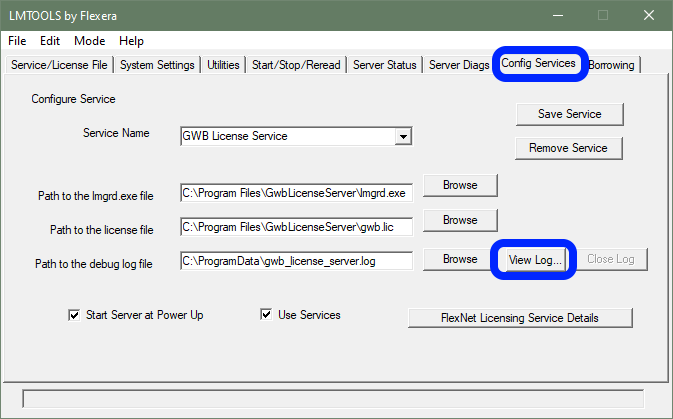Click the bottom status bar field
The height and width of the screenshot is (419, 673).
point(333,399)
